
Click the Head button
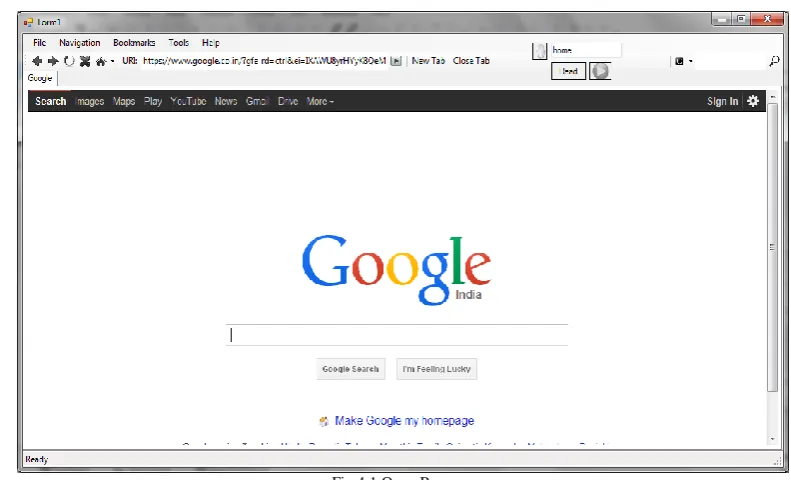(569, 71)
